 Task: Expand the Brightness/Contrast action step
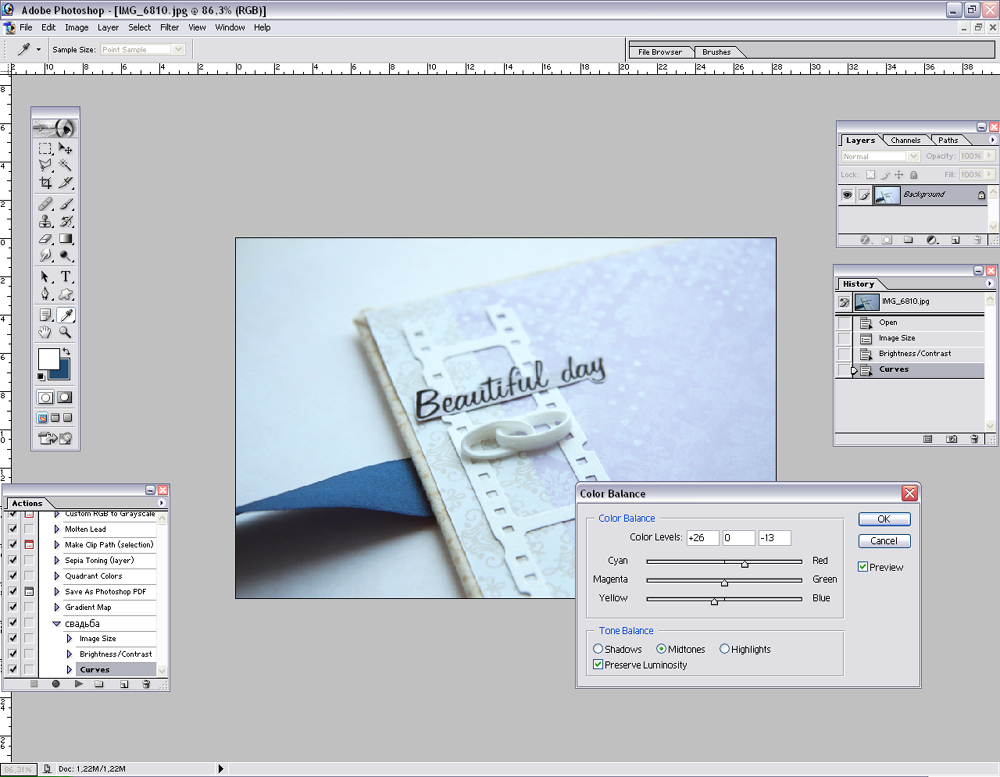(x=70, y=654)
